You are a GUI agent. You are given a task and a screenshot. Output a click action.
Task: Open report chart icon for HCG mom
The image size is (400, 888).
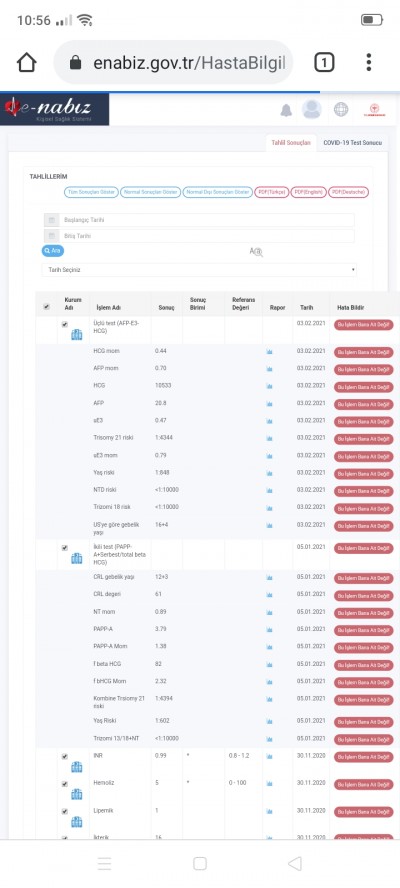point(269,352)
